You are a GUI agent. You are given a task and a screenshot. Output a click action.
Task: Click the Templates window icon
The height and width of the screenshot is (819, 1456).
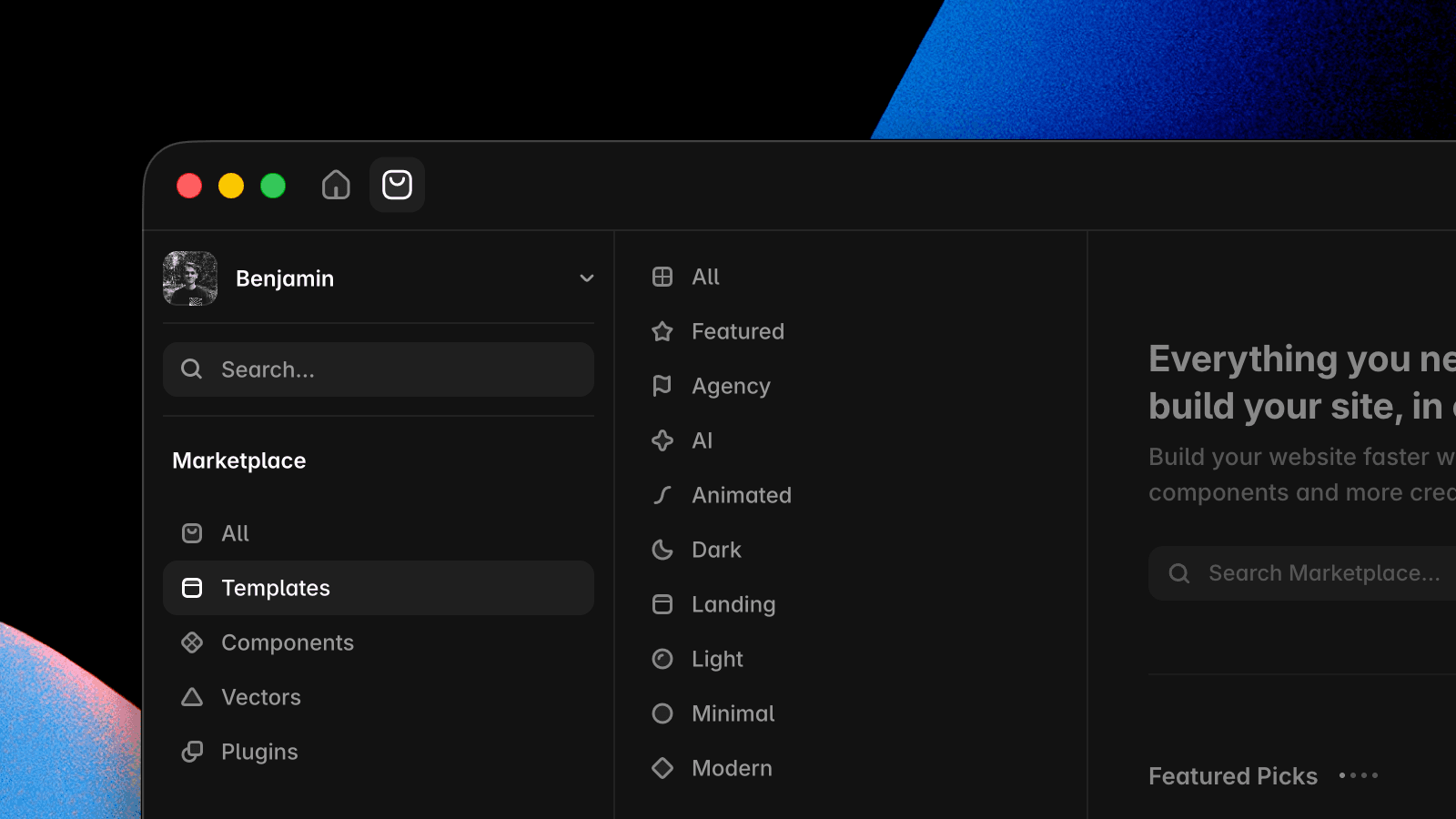coord(192,588)
